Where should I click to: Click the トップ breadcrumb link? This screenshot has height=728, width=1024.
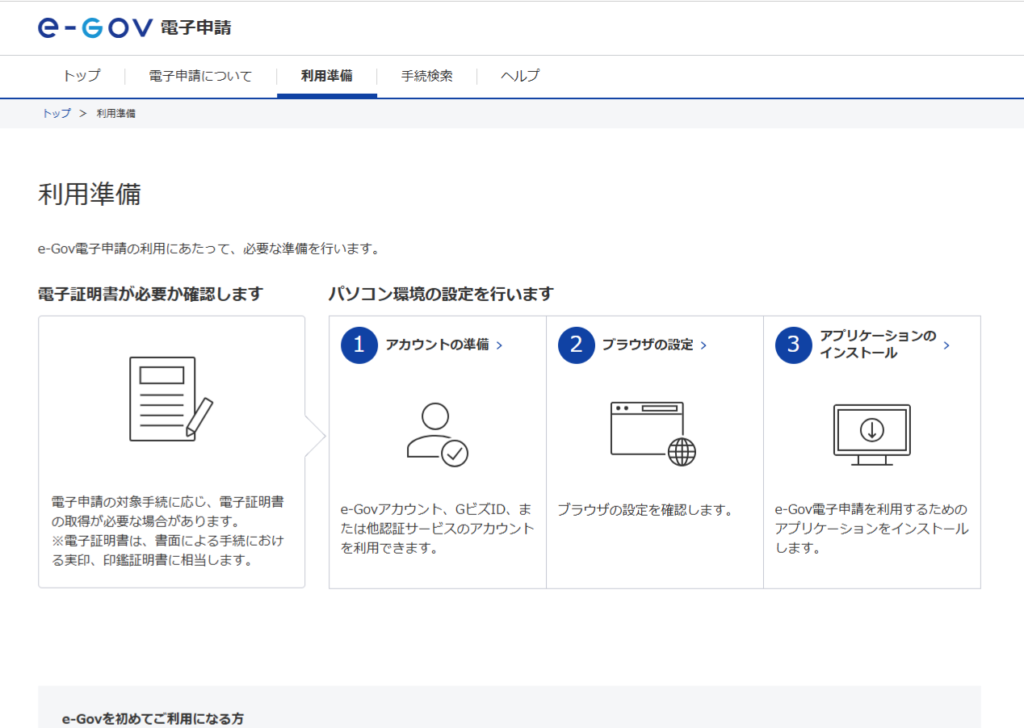(x=56, y=114)
